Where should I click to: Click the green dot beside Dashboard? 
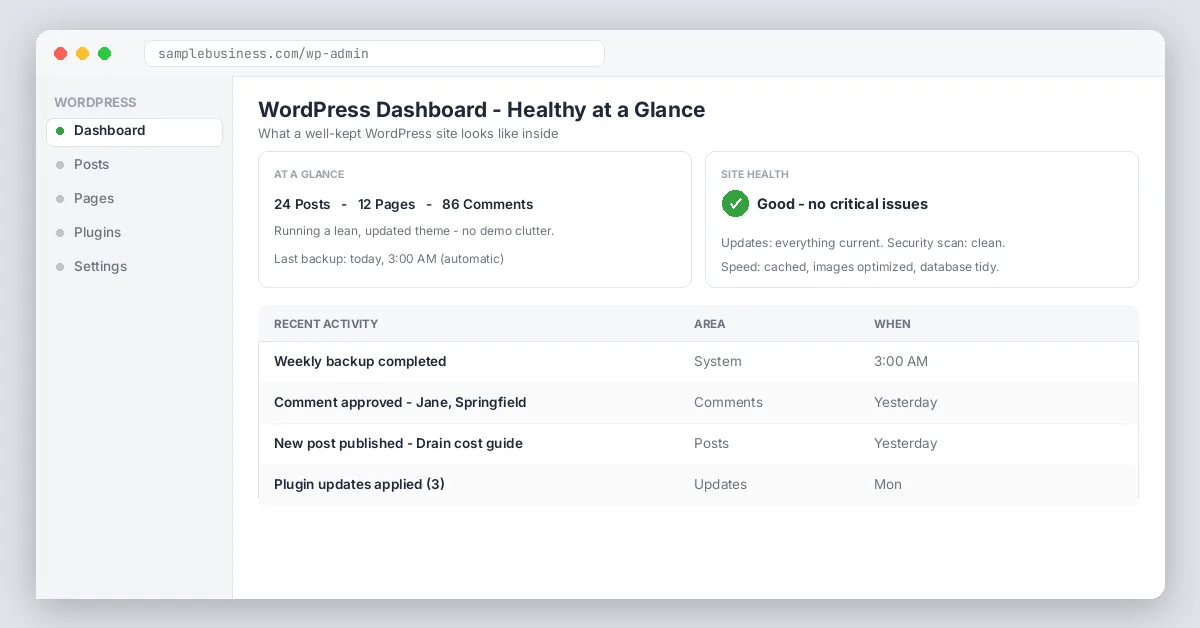point(60,131)
